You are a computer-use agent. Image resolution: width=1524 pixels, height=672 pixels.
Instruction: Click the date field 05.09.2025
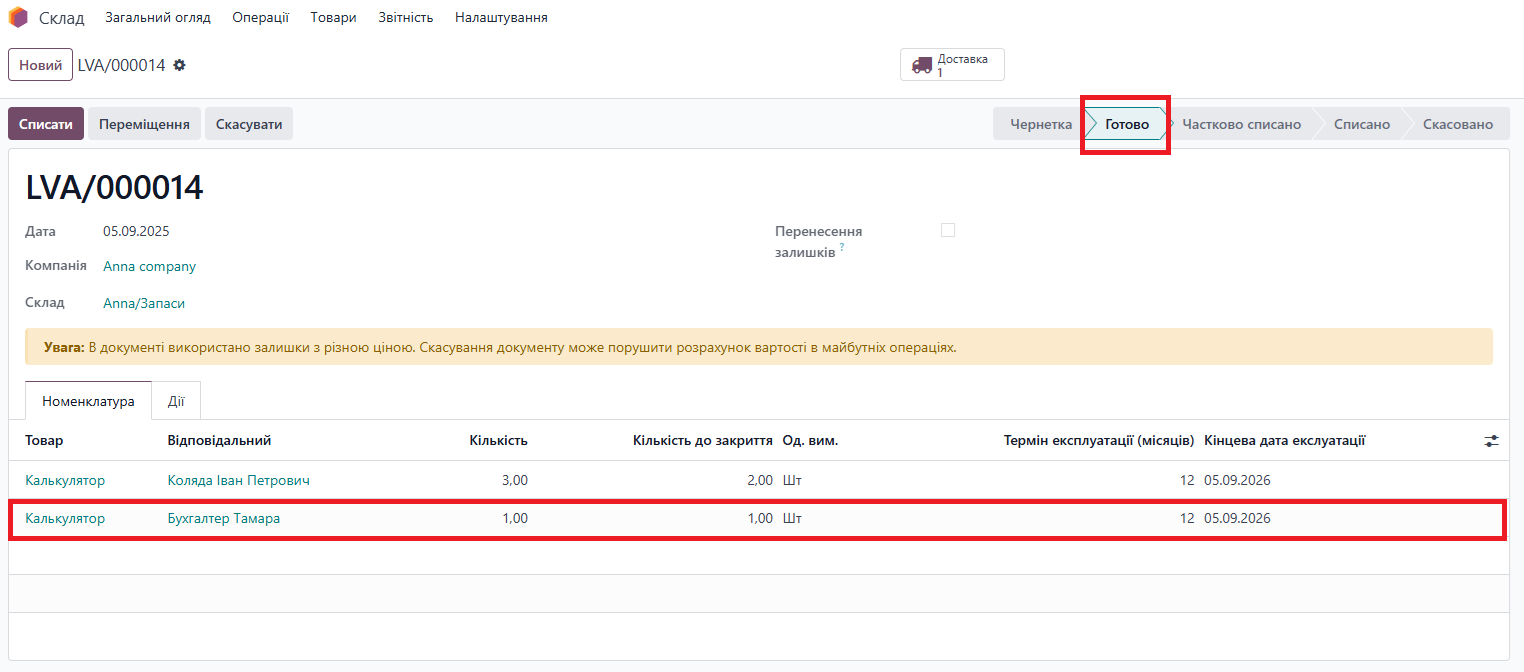pyautogui.click(x=136, y=231)
